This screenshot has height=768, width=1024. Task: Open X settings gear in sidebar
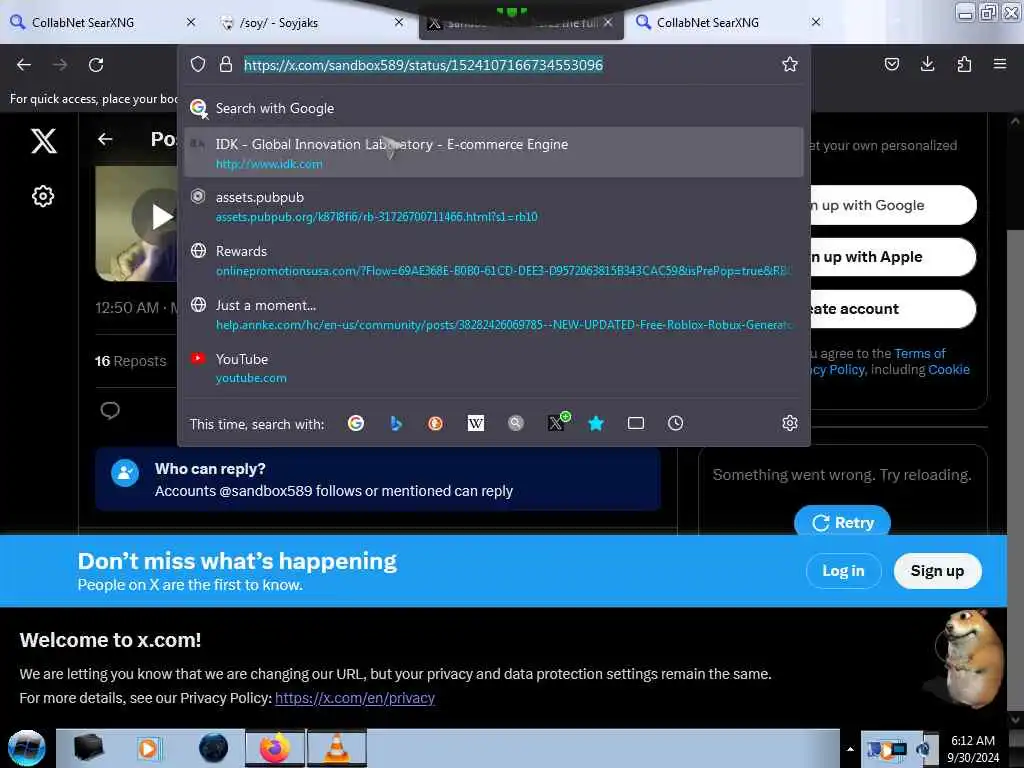[x=43, y=196]
